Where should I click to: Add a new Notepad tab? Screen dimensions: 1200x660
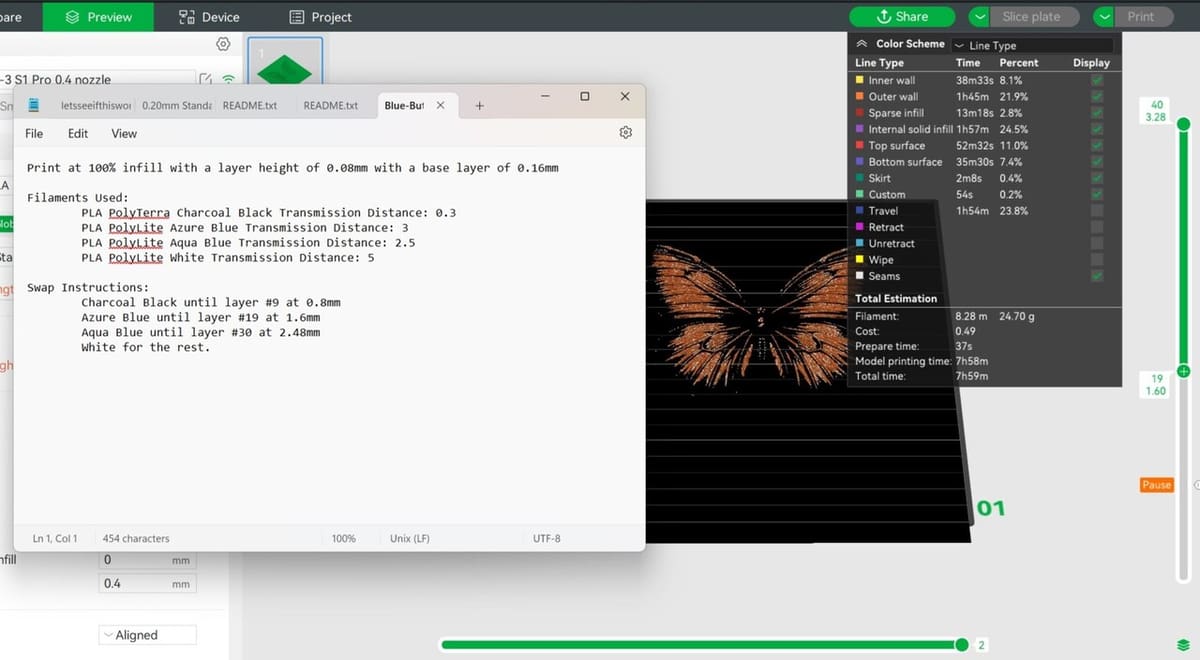point(479,105)
